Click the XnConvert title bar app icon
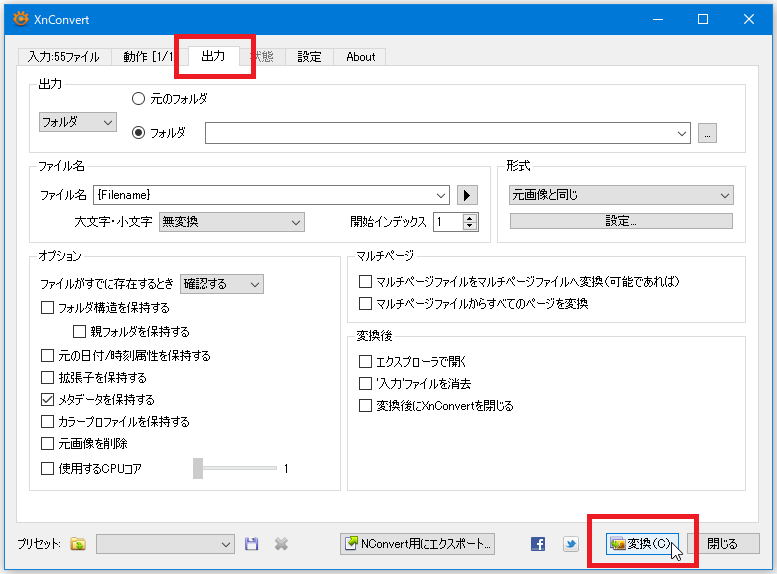The width and height of the screenshot is (777, 574). pos(17,19)
